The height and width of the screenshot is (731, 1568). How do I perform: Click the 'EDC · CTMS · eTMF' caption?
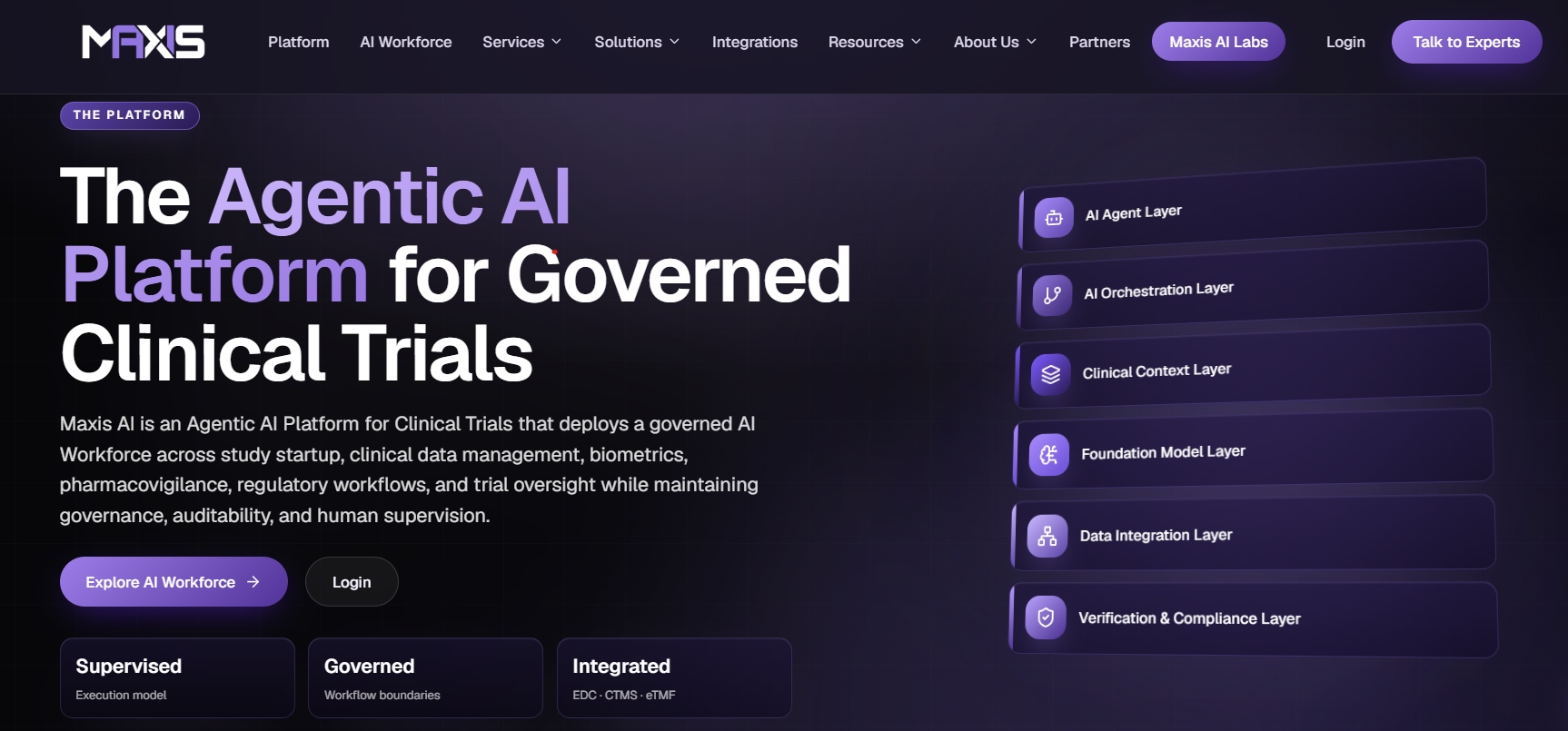tap(624, 695)
